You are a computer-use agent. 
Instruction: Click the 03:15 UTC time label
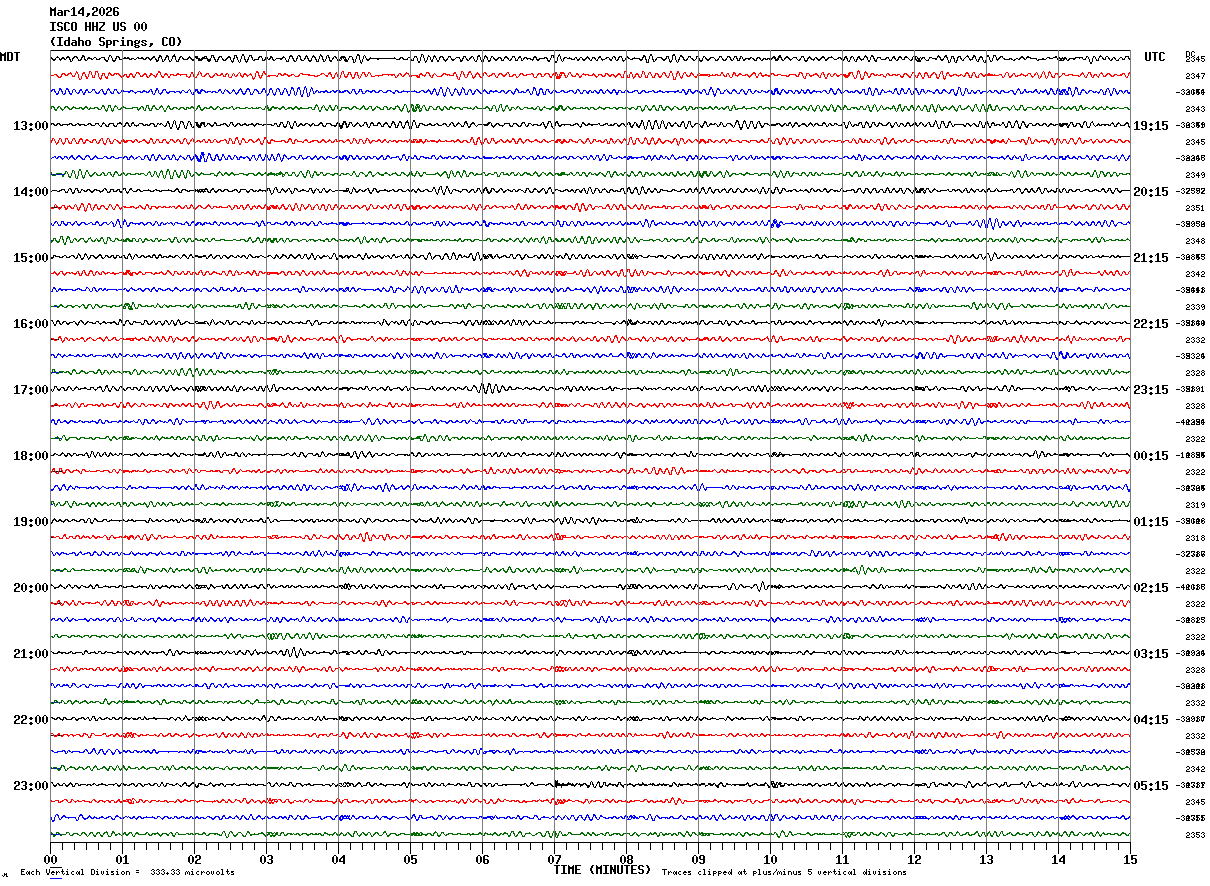click(1151, 654)
